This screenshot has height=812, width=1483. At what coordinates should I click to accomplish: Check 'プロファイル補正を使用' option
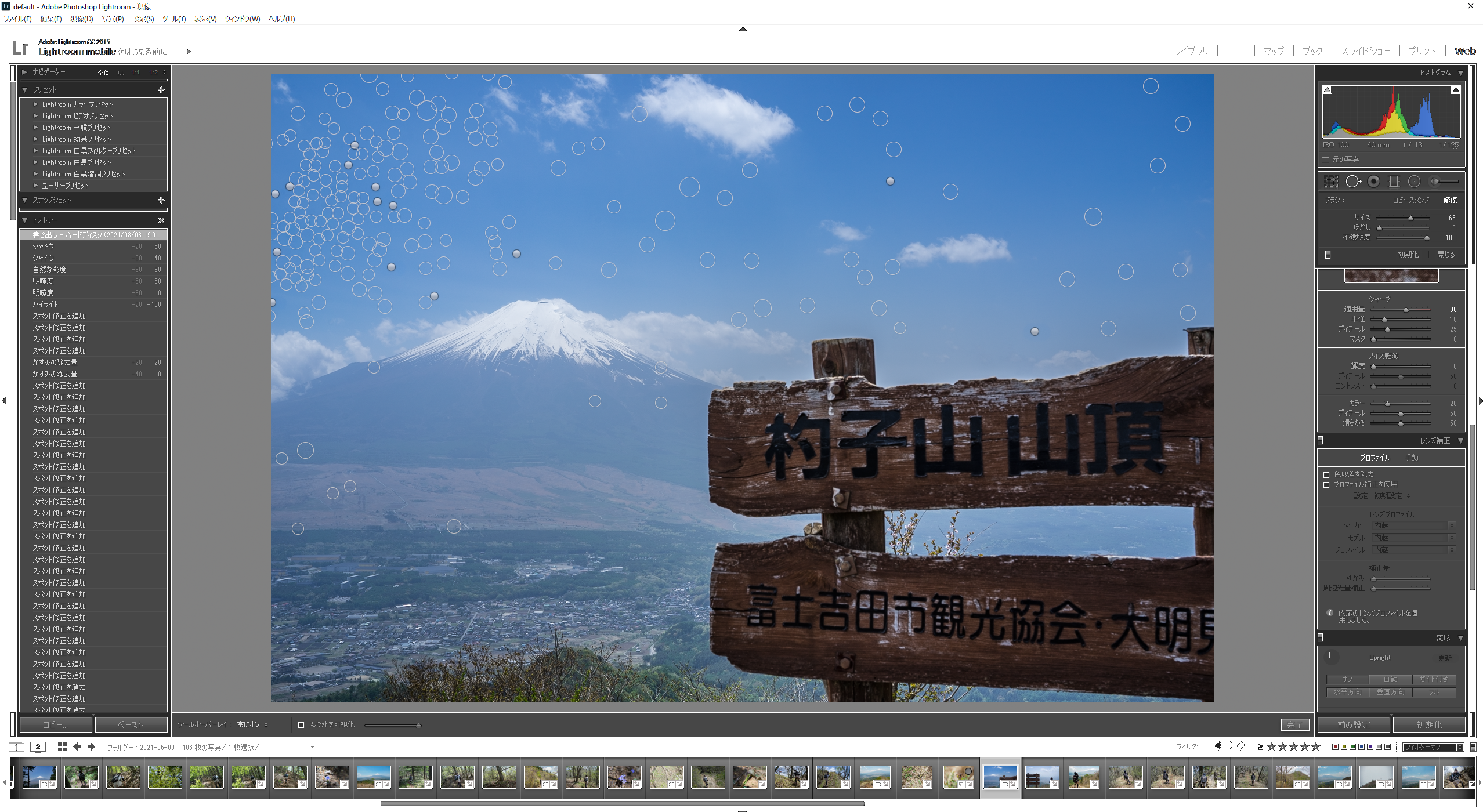point(1326,484)
